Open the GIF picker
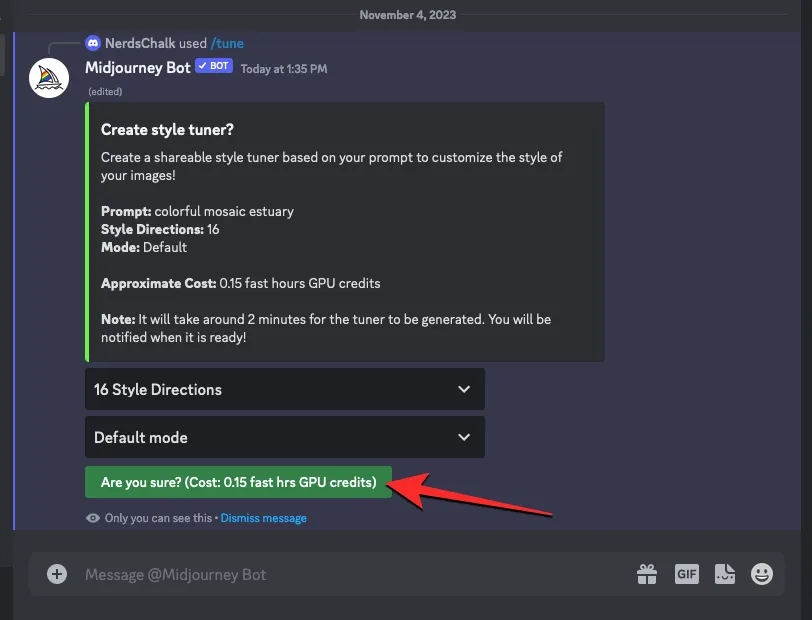Viewport: 812px width, 620px height. [687, 574]
